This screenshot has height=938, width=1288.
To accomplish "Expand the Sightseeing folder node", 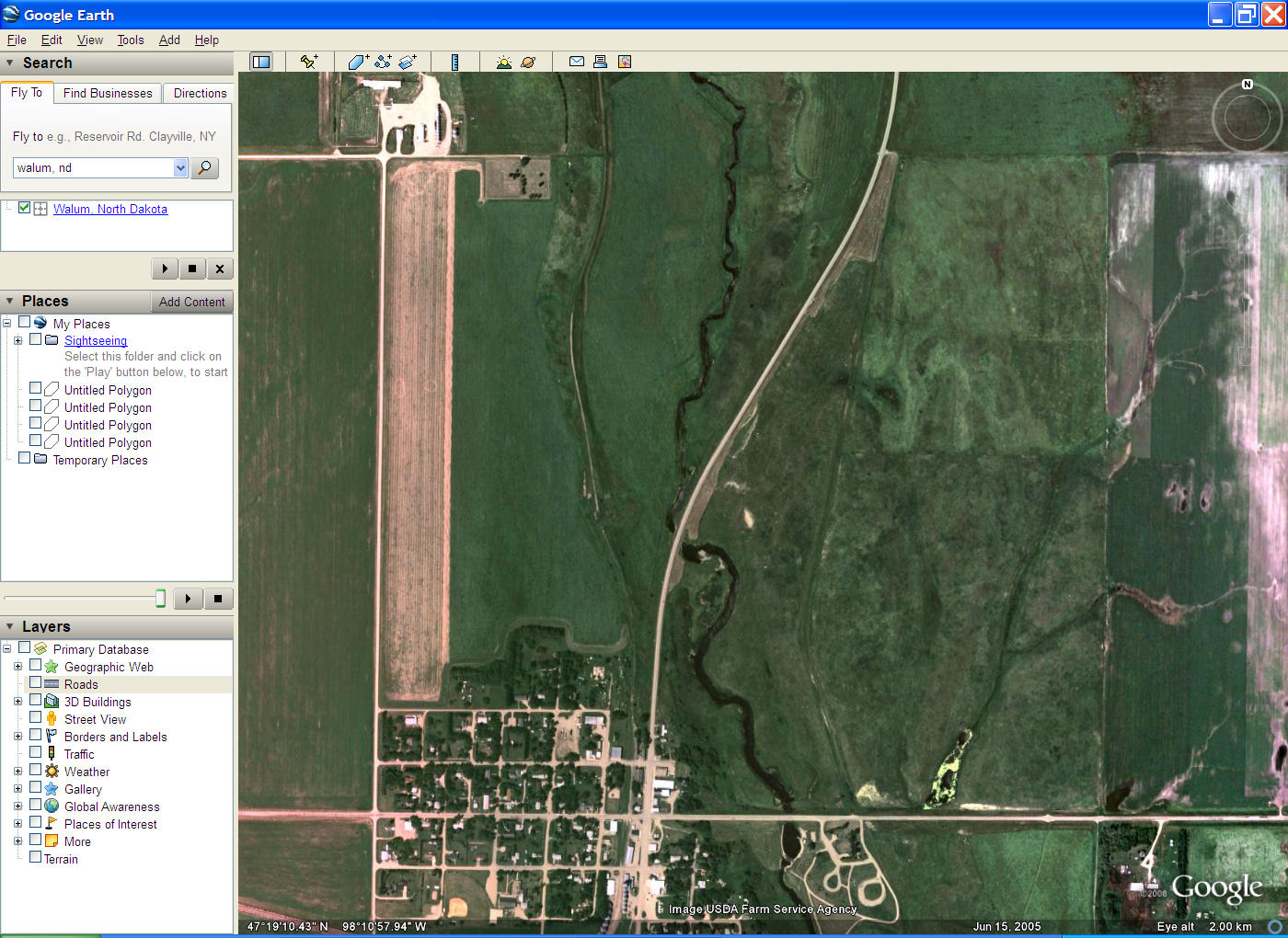I will click(x=17, y=340).
